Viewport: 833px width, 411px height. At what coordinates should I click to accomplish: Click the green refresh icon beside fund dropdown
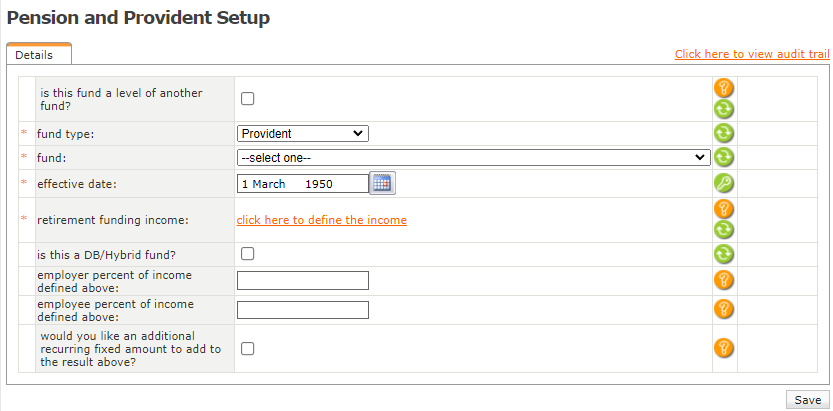coord(724,157)
